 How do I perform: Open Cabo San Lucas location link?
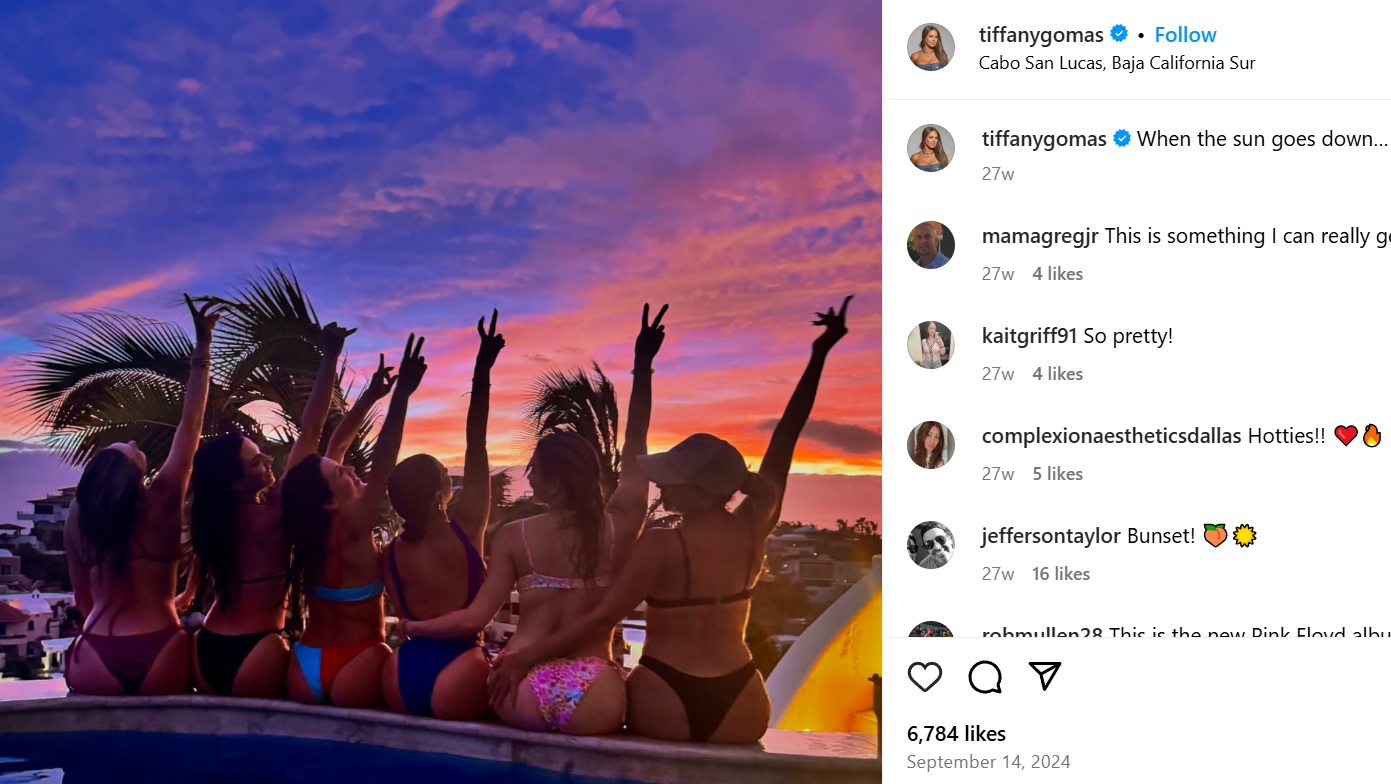tap(1117, 63)
